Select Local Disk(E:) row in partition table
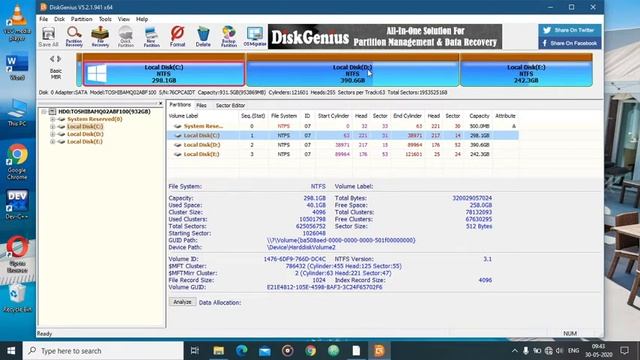 coord(343,154)
